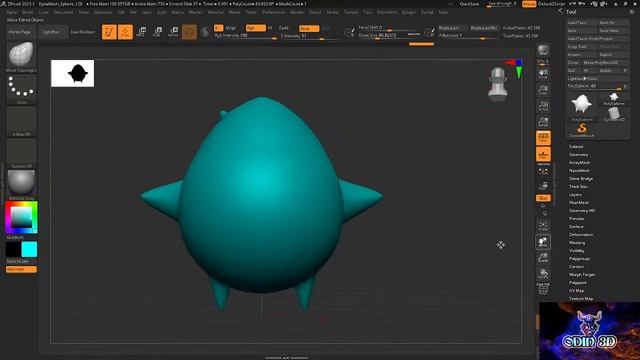The width and height of the screenshot is (640, 360).
Task: Click the head camera view gizmo
Action: 498,84
